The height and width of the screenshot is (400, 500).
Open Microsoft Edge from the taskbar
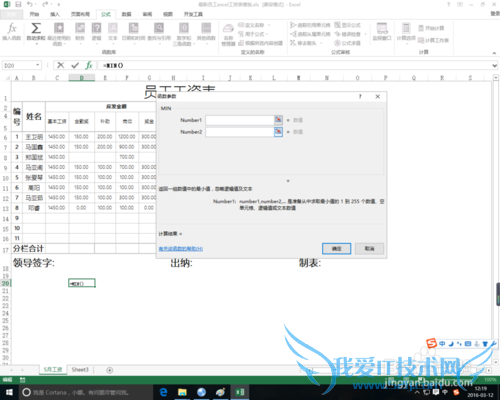[163, 392]
